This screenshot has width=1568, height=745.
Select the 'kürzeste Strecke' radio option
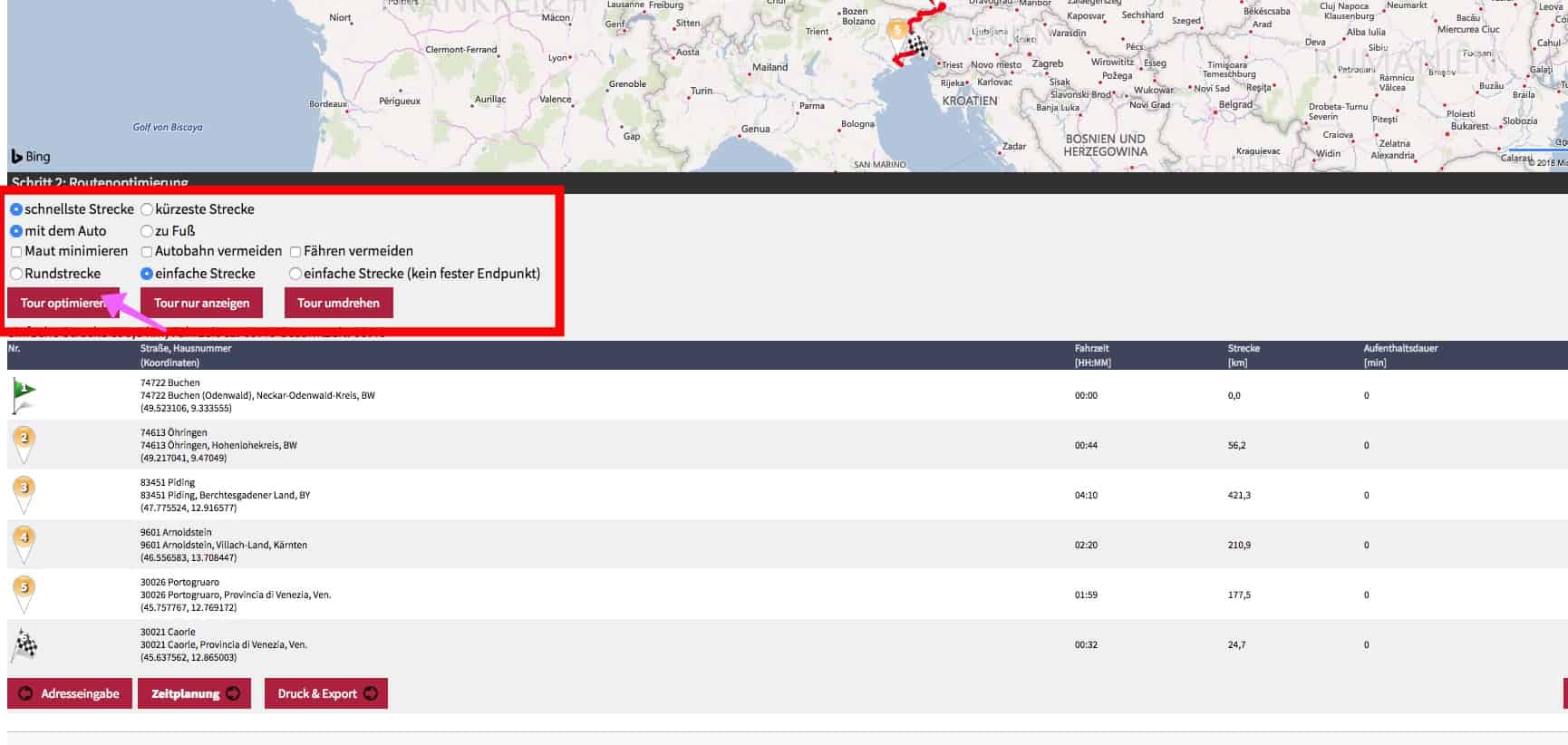tap(147, 209)
